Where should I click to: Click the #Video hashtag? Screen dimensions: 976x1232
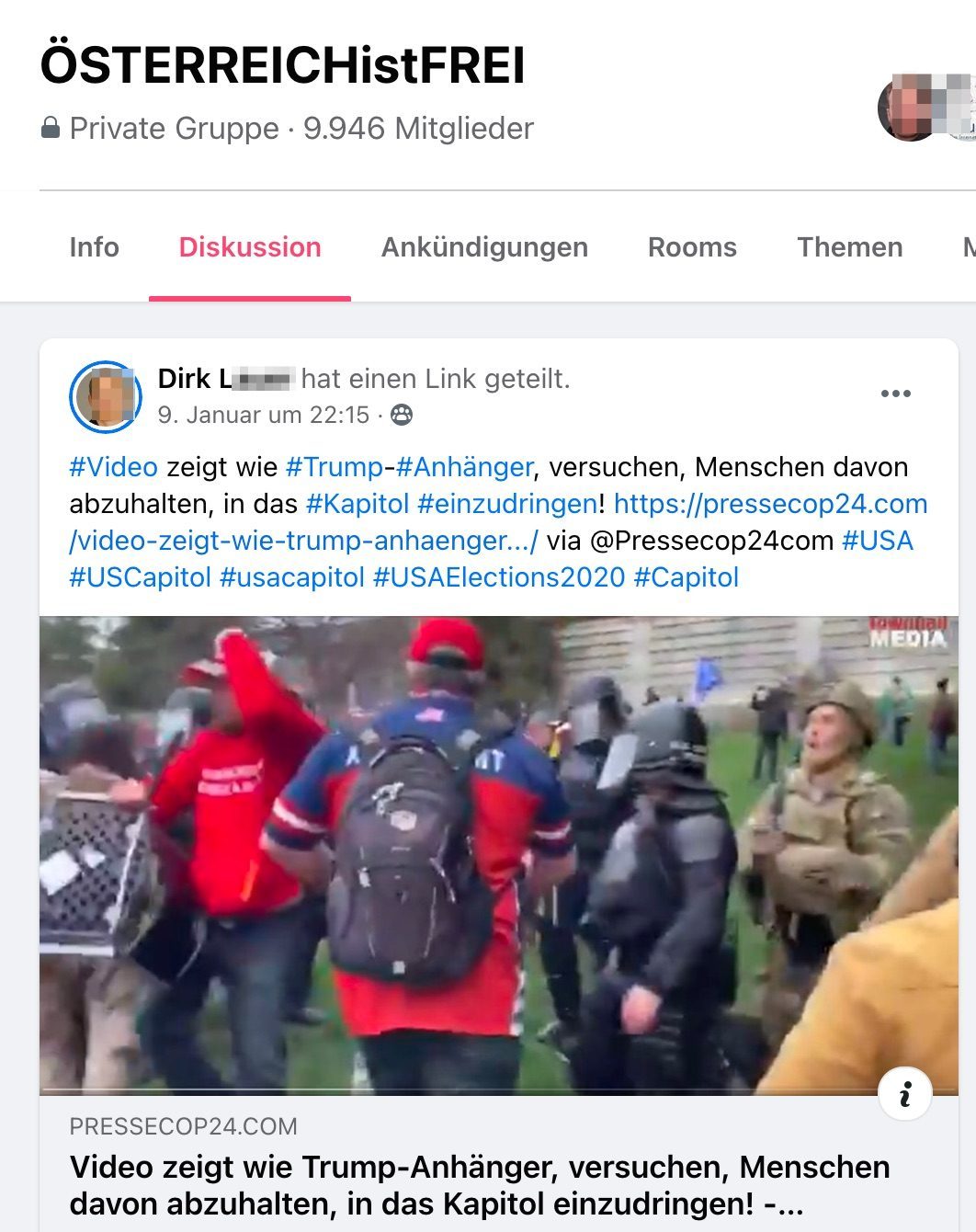[114, 467]
